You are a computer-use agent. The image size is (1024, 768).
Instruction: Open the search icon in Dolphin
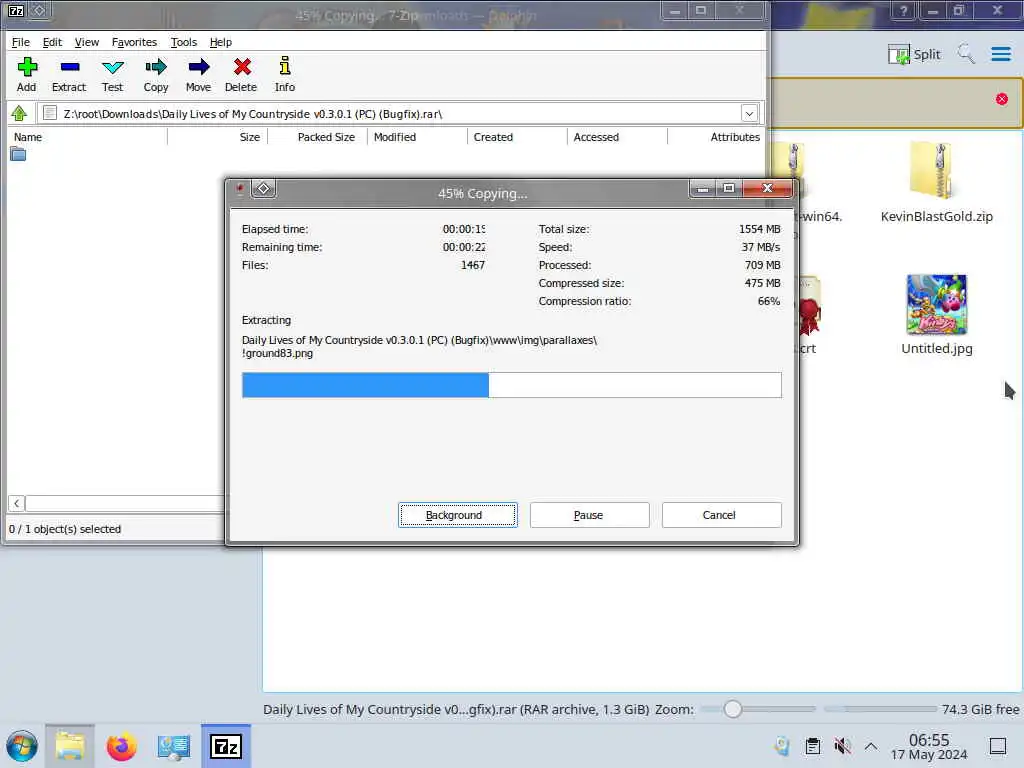tap(966, 54)
